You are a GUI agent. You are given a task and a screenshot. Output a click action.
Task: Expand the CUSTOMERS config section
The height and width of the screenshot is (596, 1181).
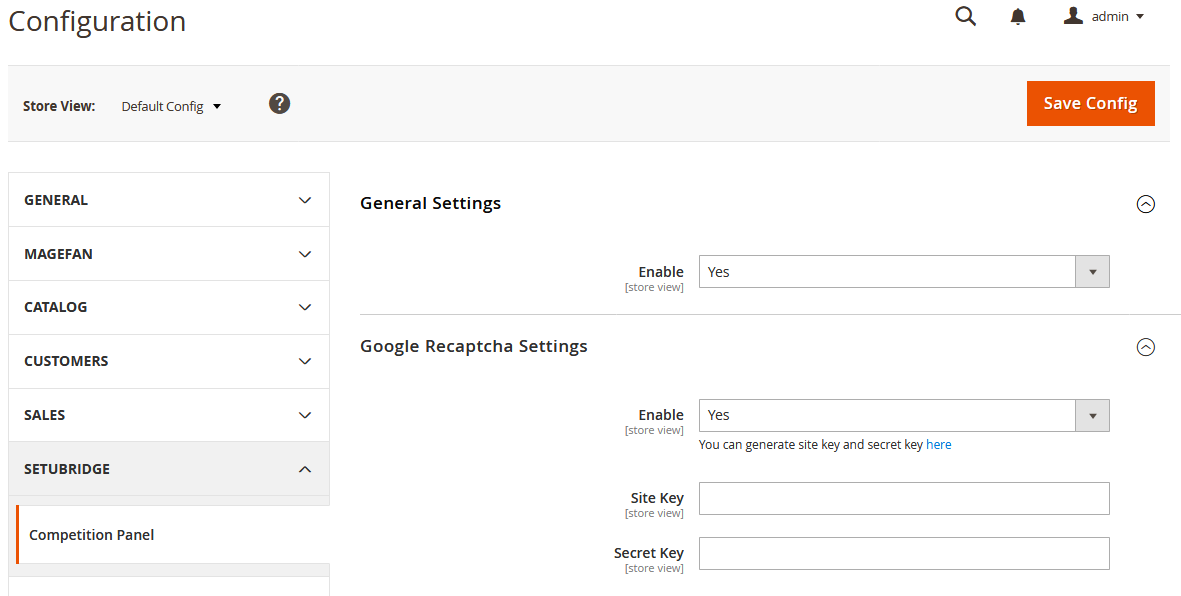(x=168, y=361)
